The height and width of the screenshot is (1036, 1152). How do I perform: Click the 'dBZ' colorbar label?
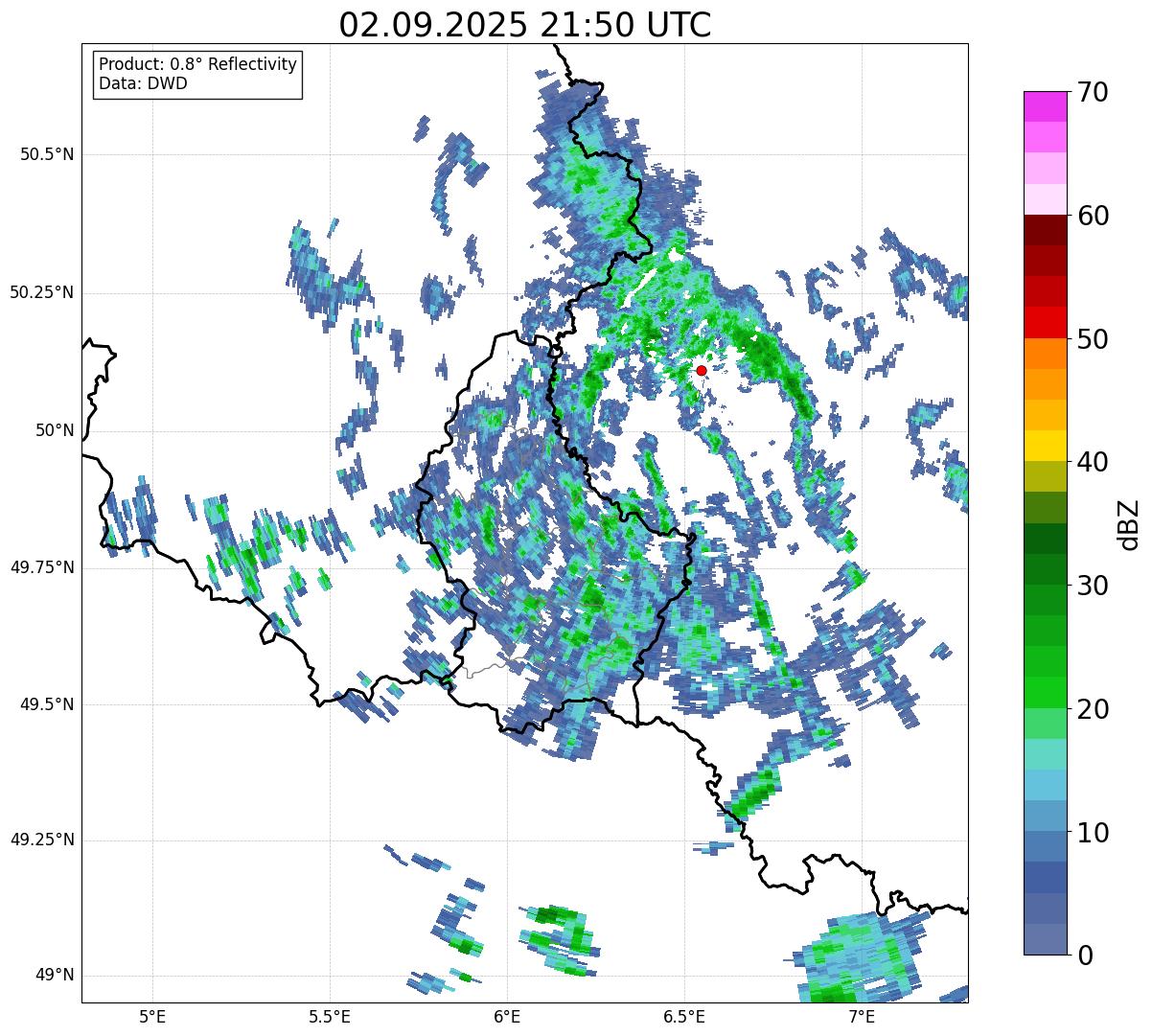(1129, 523)
